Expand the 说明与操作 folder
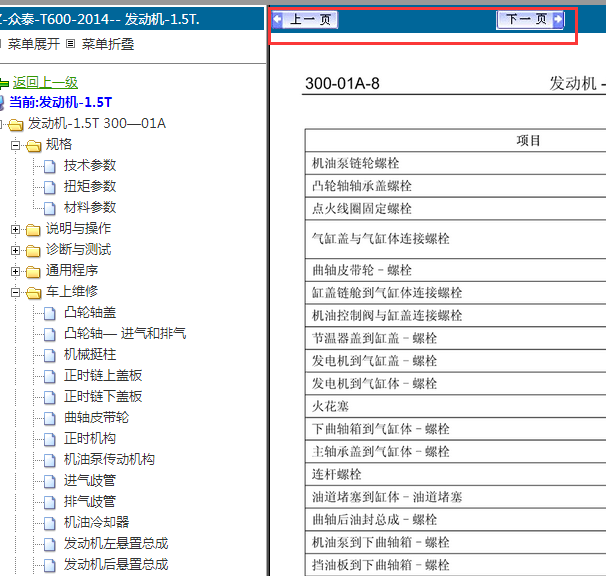Screen dimensions: 606x576 pyautogui.click(x=15, y=229)
